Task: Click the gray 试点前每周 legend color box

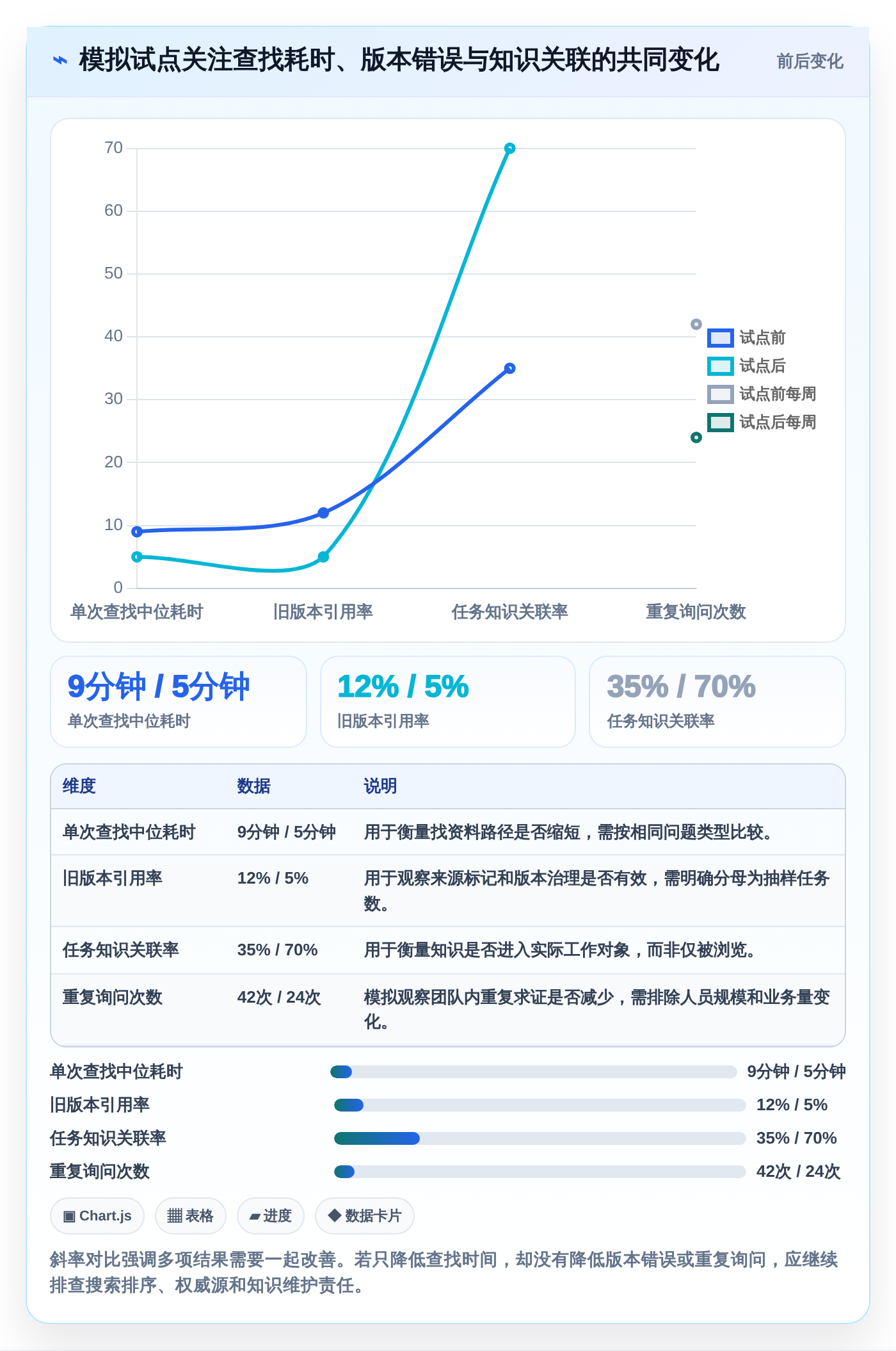Action: tap(720, 394)
